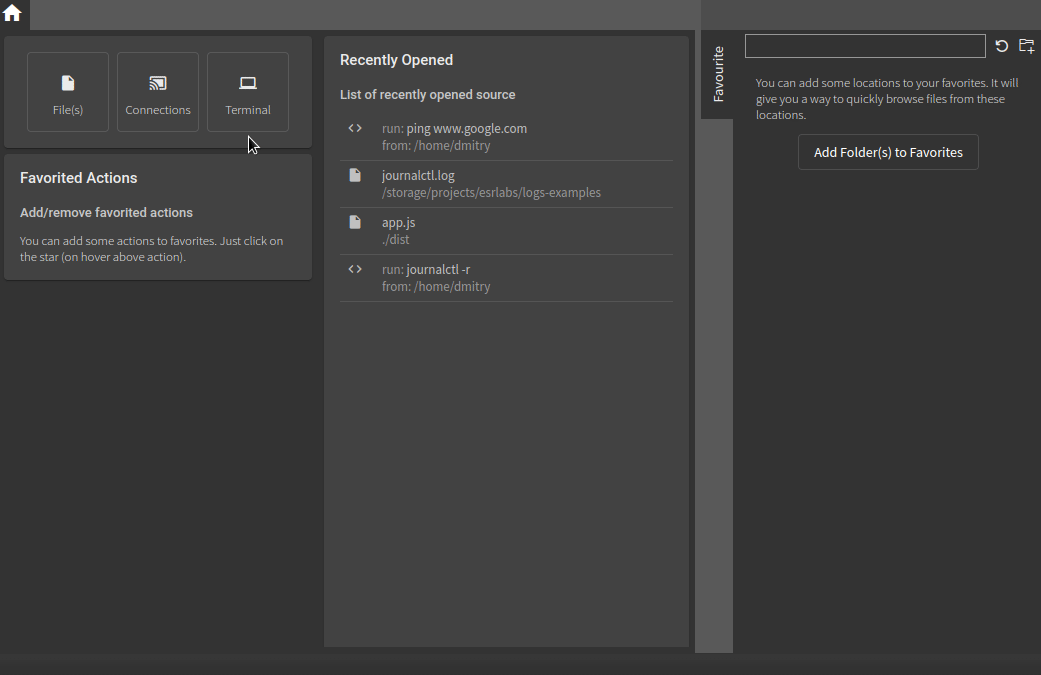The width and height of the screenshot is (1041, 675).
Task: Click the document icon on File(s)
Action: click(68, 83)
